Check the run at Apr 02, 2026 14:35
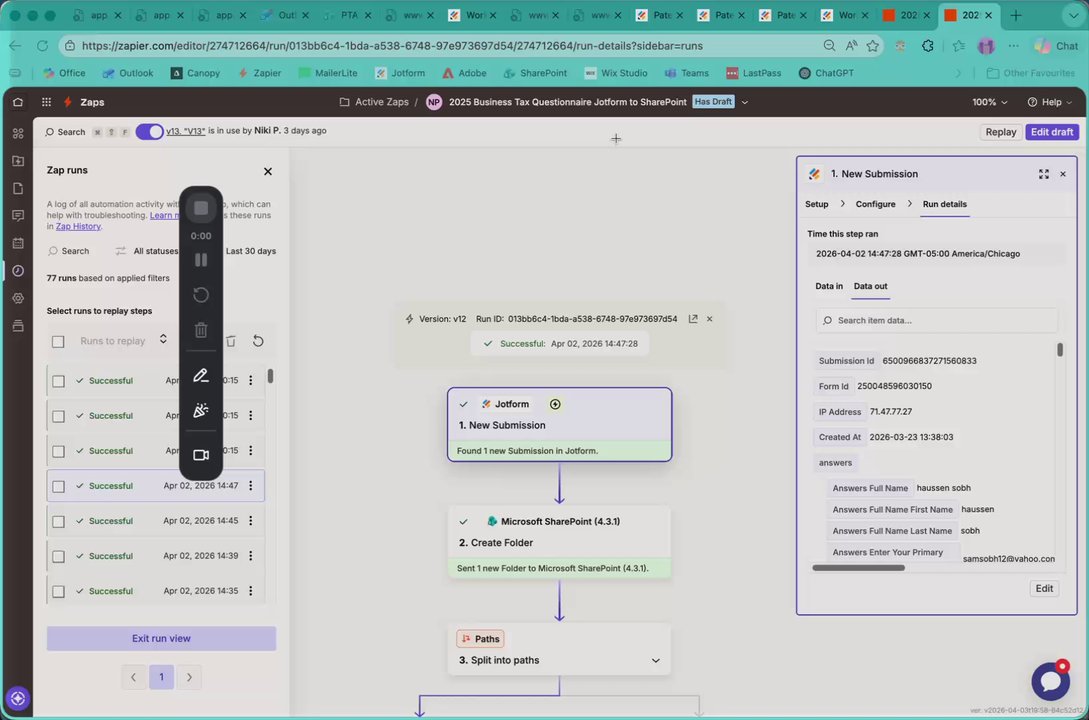 click(58, 592)
